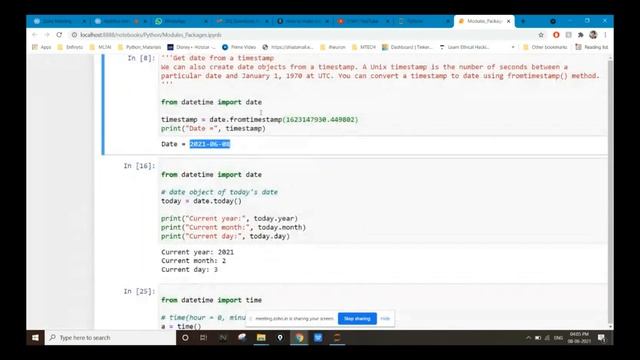Click the Cortana circle icon in taskbar
Image resolution: width=640 pixels, height=360 pixels.
[x=185, y=338]
